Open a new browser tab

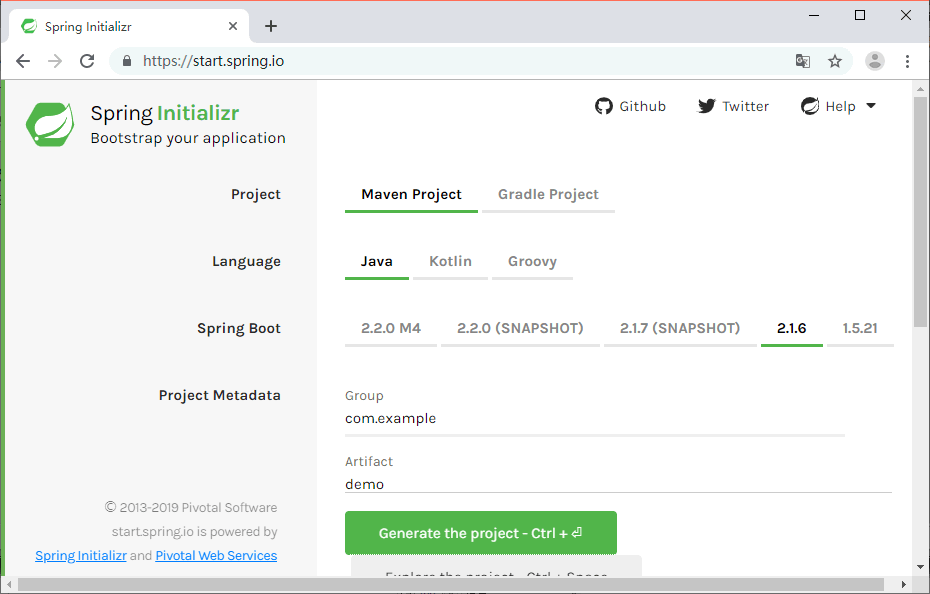[x=271, y=26]
